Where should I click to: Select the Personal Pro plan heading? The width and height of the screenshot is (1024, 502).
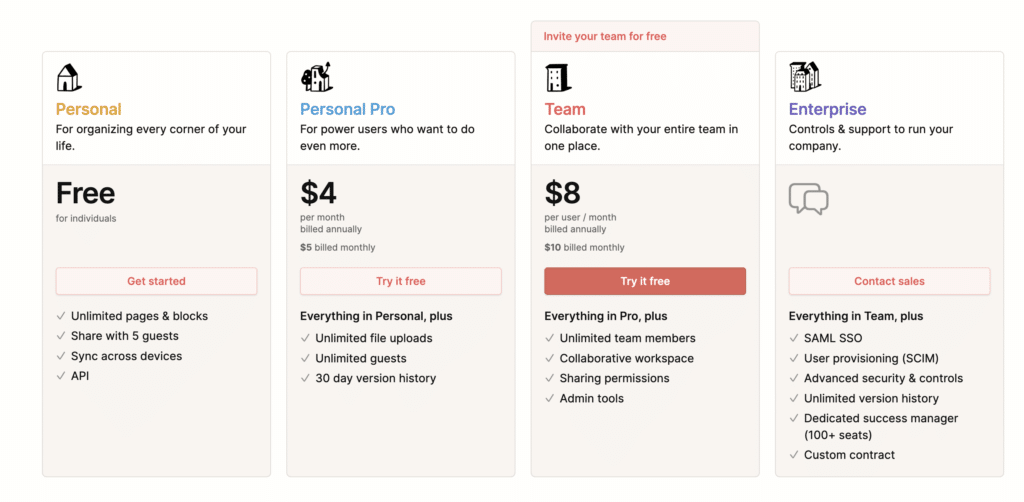[347, 109]
